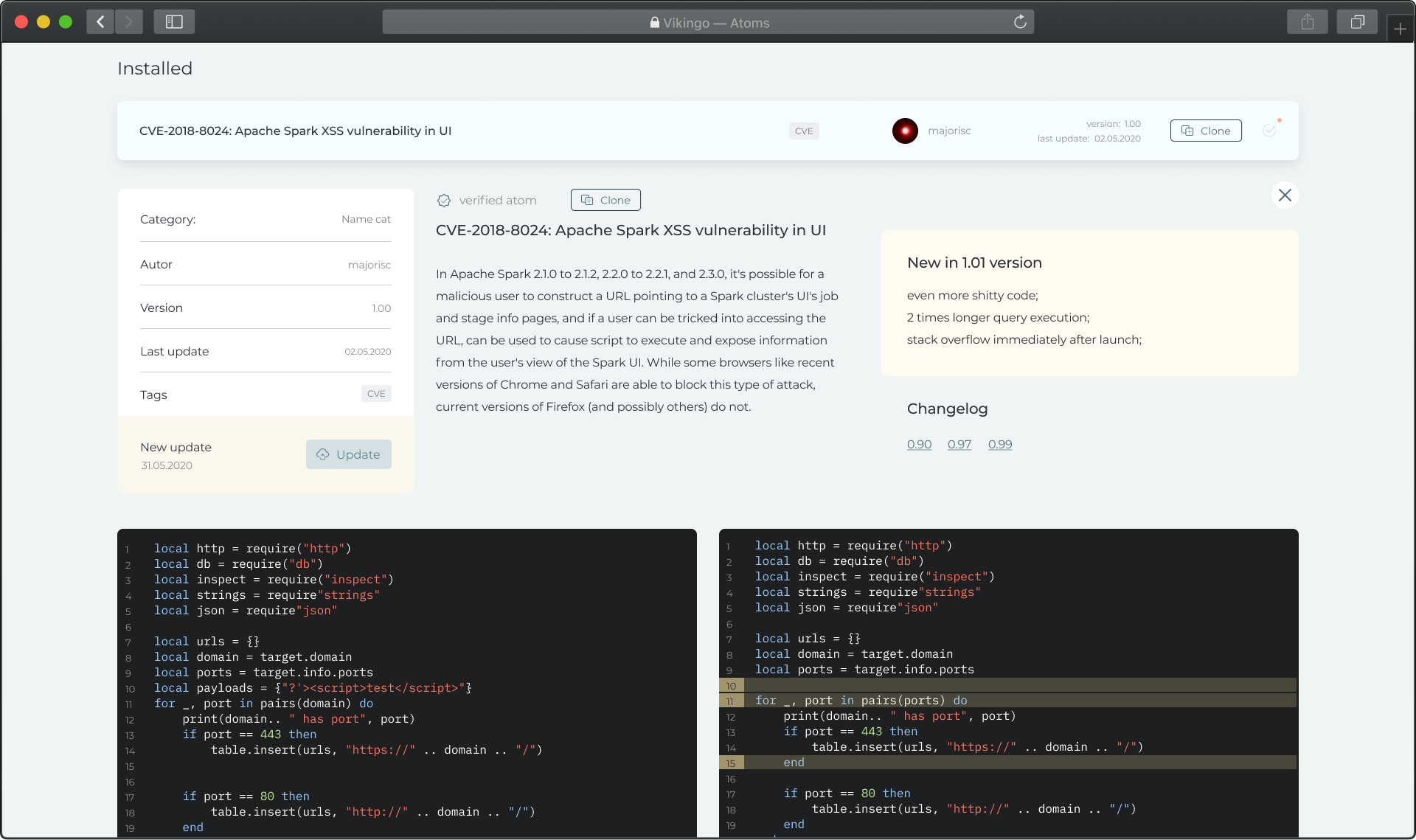Image resolution: width=1416 pixels, height=840 pixels.
Task: Toggle the checkmark icon in the atom row
Action: tap(1269, 131)
